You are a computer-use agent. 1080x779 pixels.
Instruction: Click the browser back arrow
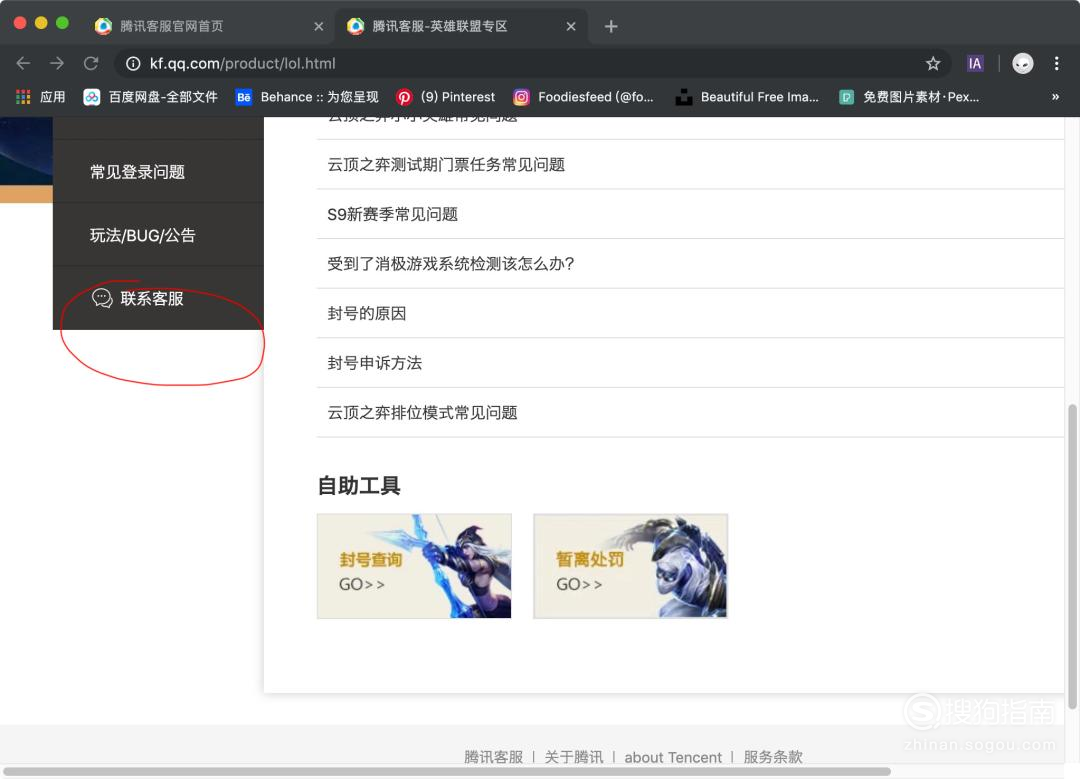click(x=23, y=63)
